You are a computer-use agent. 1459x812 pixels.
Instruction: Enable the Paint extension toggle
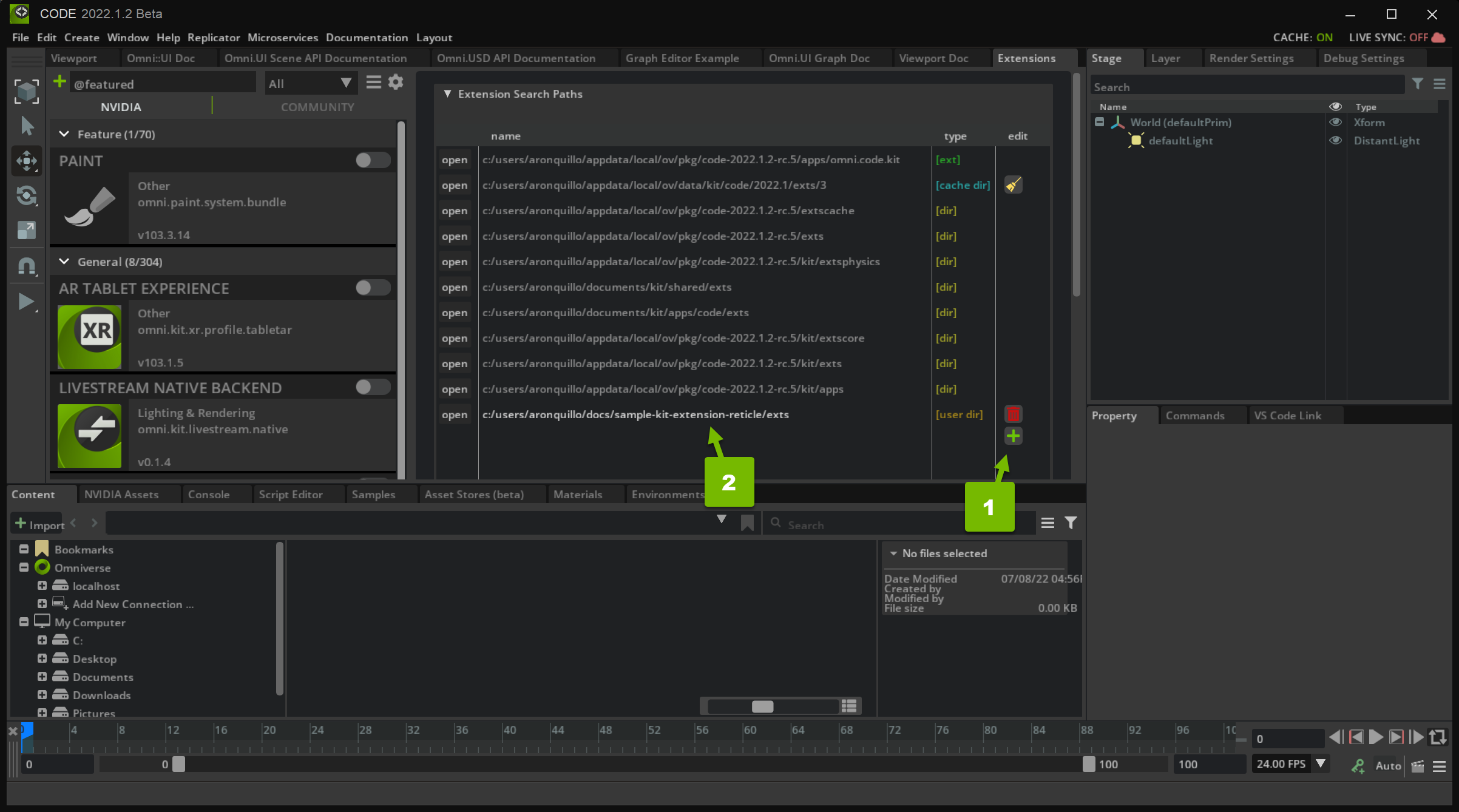pos(373,160)
